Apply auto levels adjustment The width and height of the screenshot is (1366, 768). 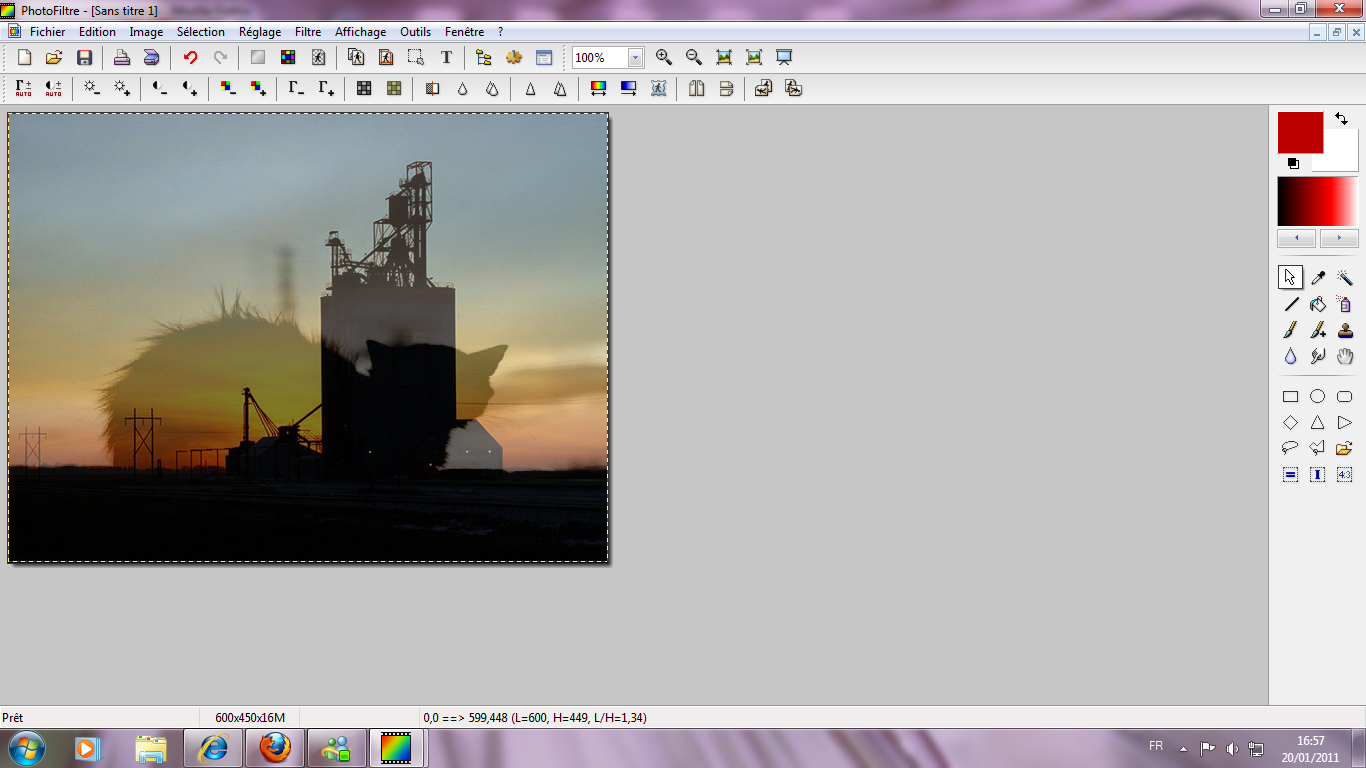[24, 89]
